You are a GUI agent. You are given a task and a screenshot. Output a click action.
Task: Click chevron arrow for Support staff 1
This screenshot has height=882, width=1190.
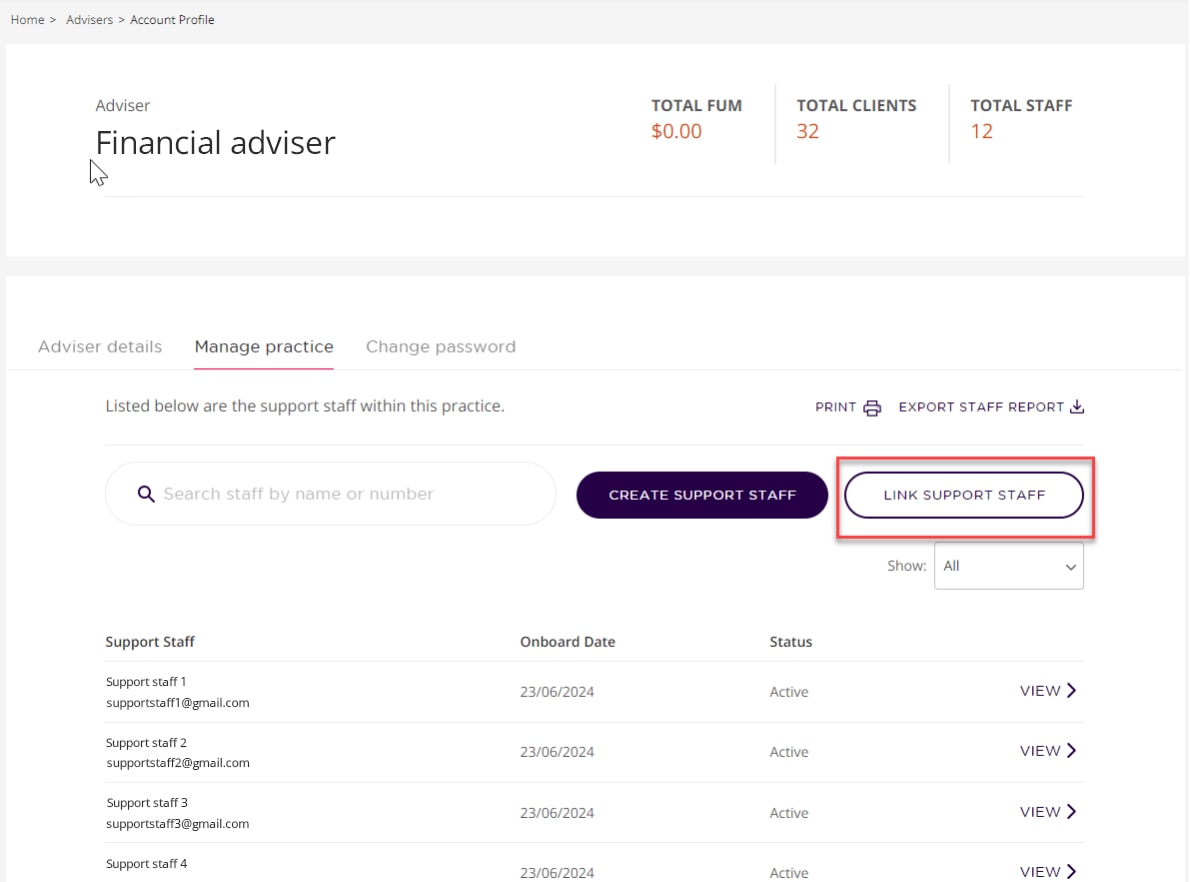click(1071, 691)
